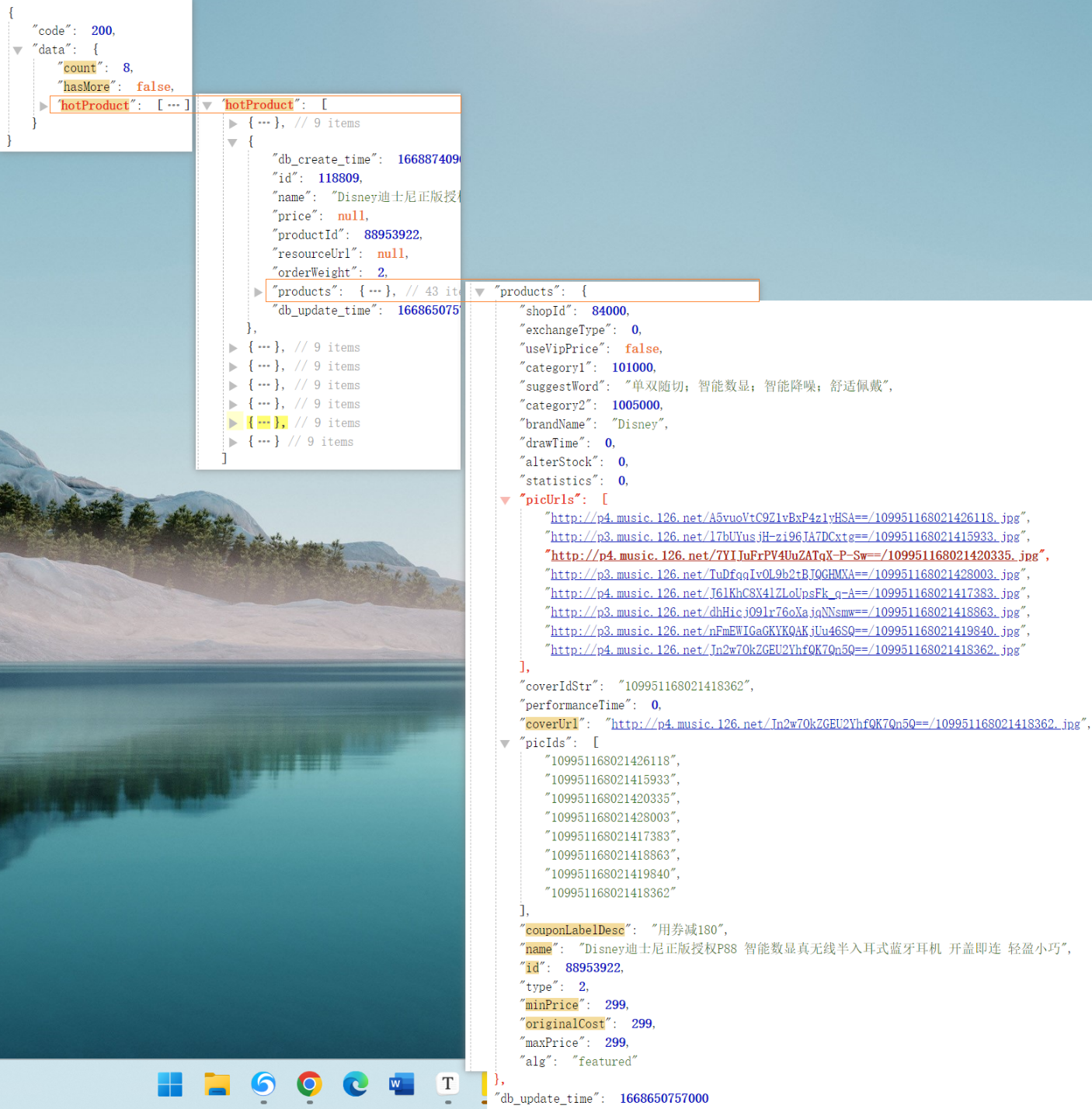
Task: Expand the first collapsed 9 items object
Action: 233,123
